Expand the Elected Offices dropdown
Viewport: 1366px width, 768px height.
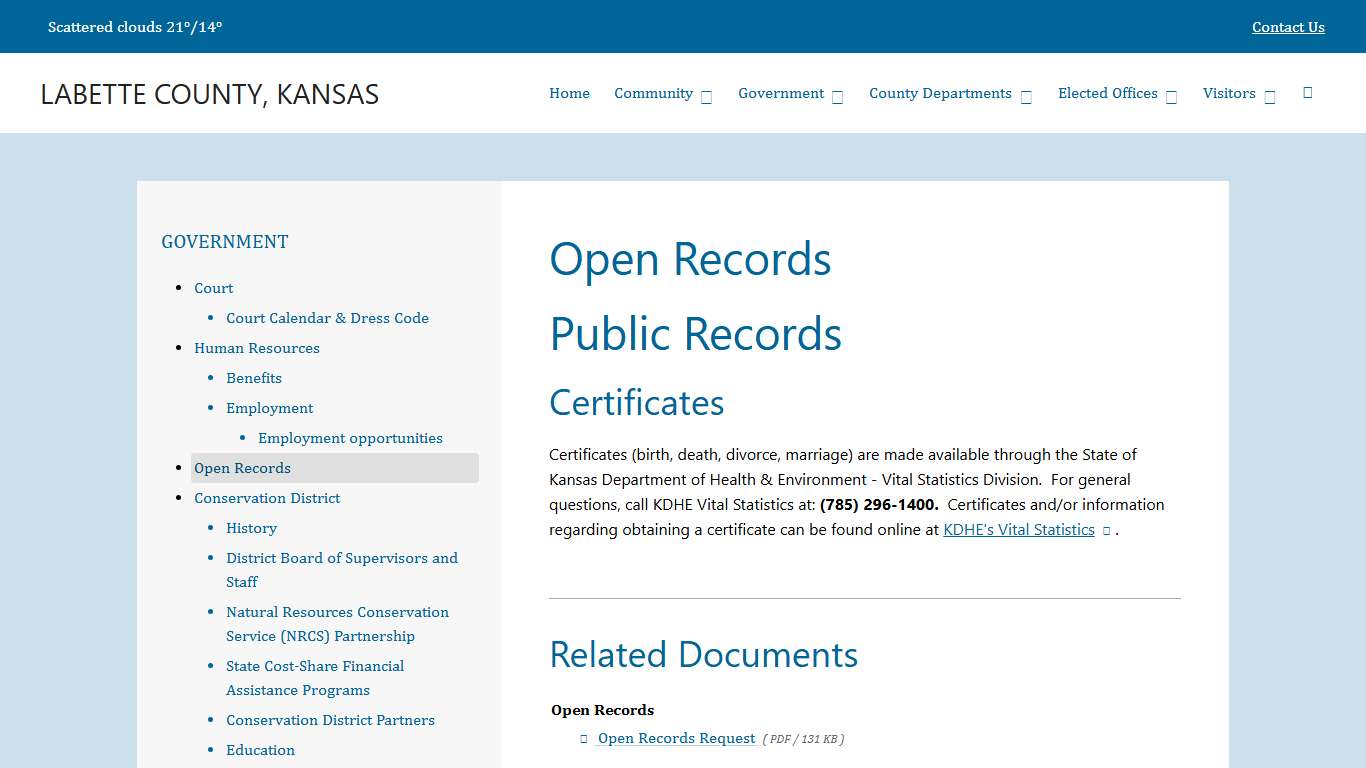tap(1107, 93)
